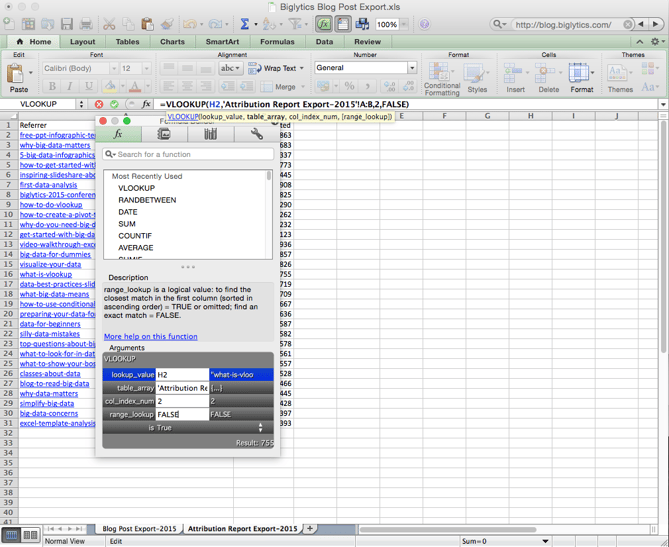Open the Name Box VLOOKUP dropdown
The width and height of the screenshot is (669, 547).
pos(81,104)
